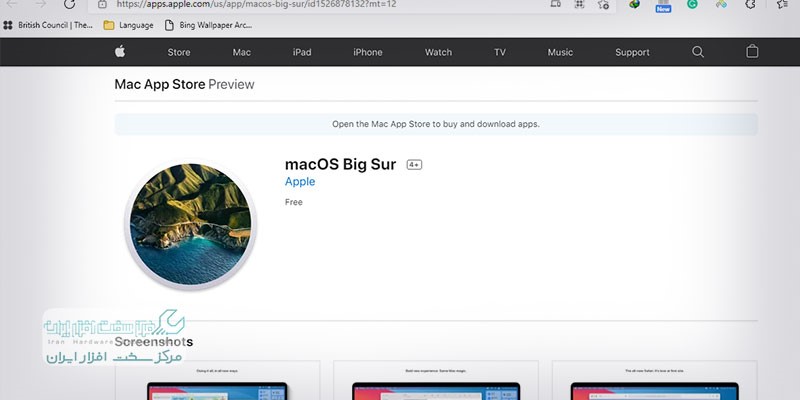
Task: Open the send-to-devices icon in address bar
Action: point(556,4)
